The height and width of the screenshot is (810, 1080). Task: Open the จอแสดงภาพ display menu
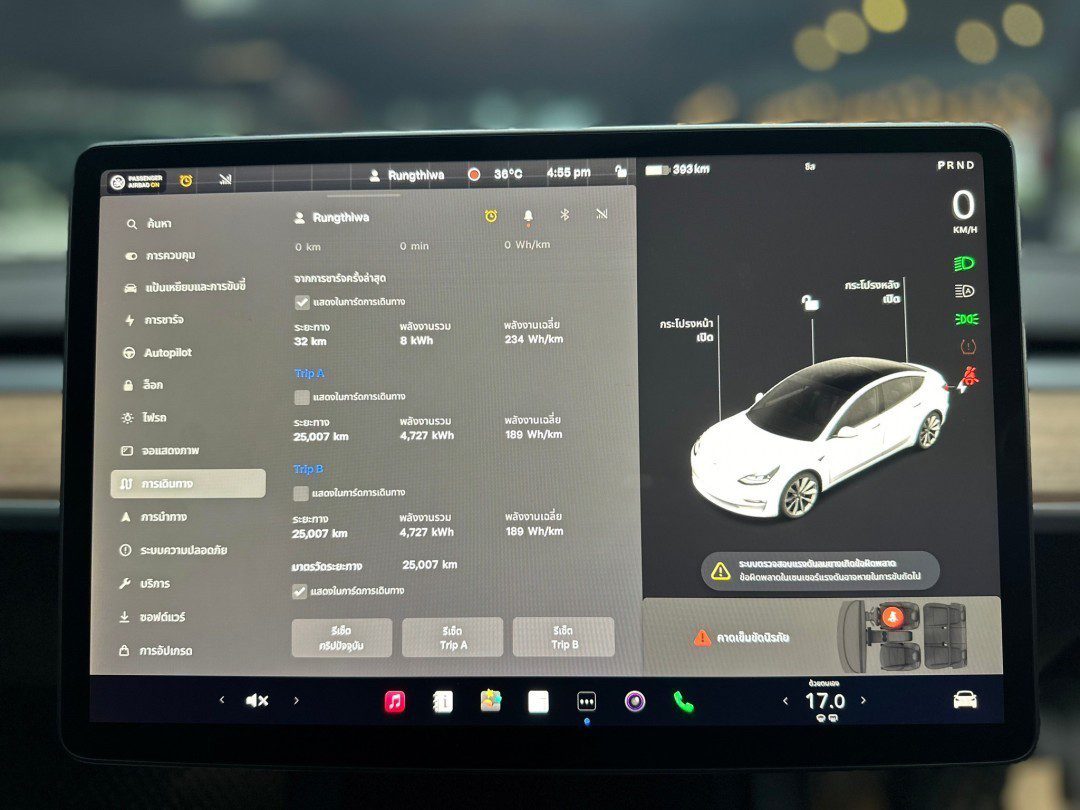pyautogui.click(x=160, y=451)
